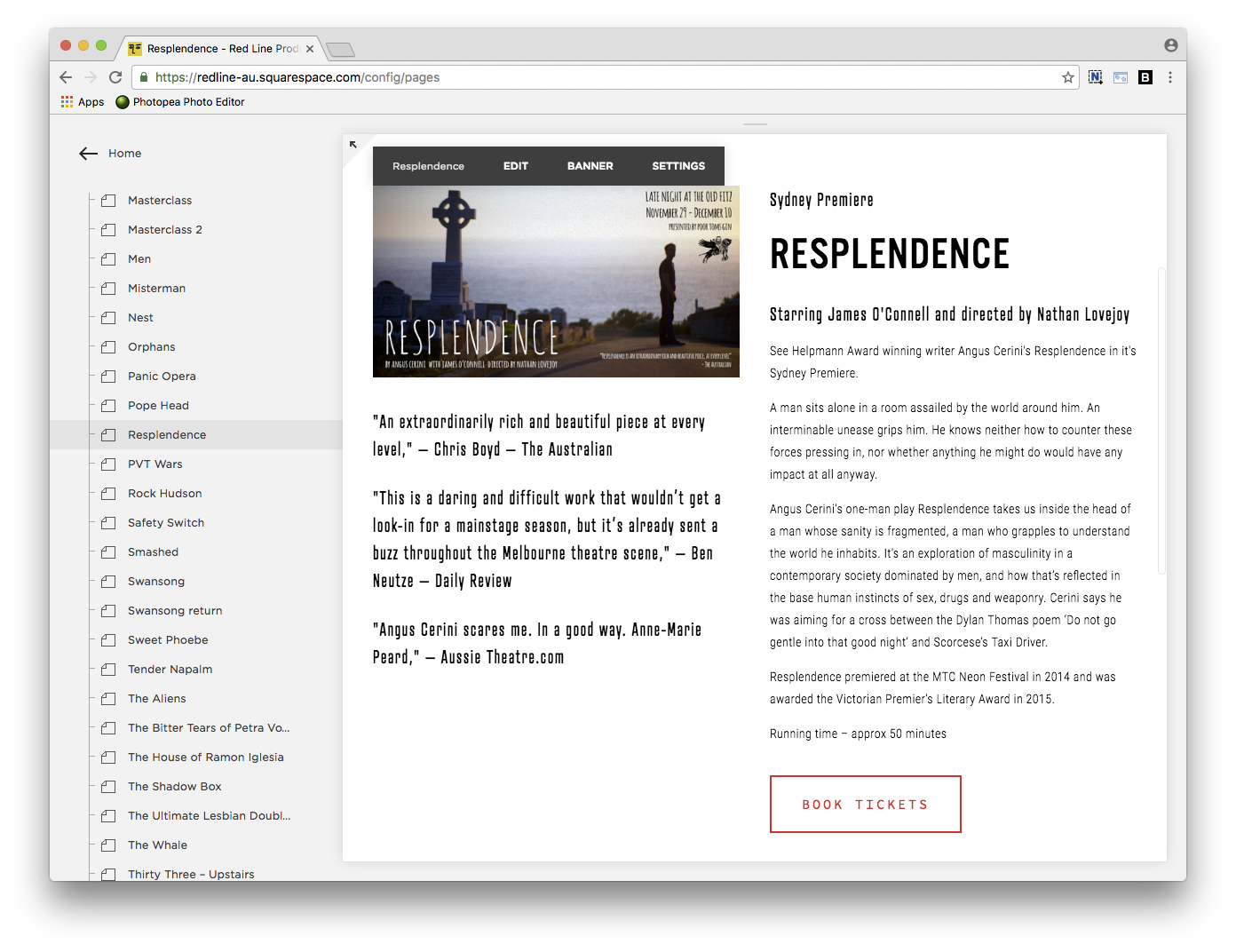This screenshot has width=1236, height=952.
Task: Click the Chrome profile avatar icon
Action: click(1171, 45)
